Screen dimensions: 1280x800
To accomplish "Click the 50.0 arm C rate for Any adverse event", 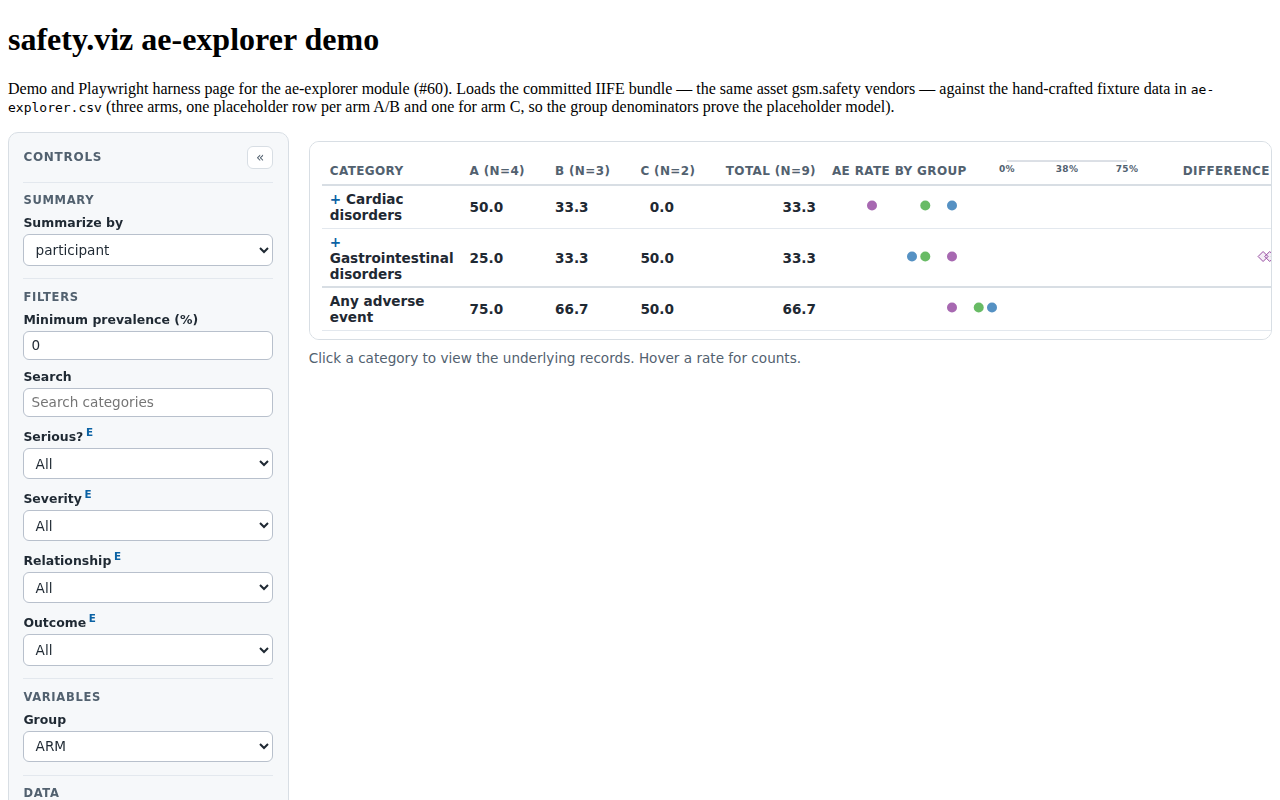I will pyautogui.click(x=658, y=309).
